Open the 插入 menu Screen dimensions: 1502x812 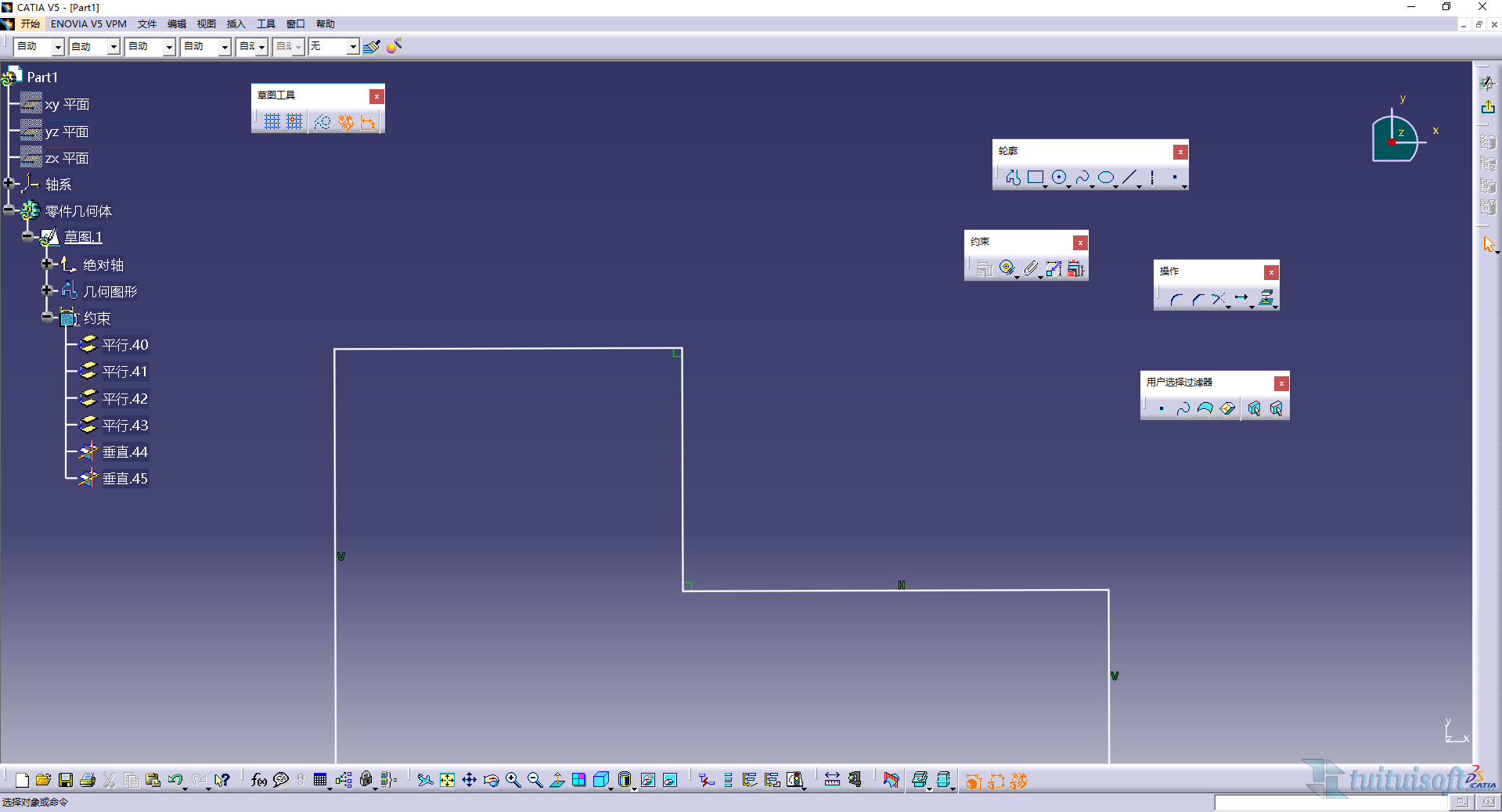click(x=236, y=24)
